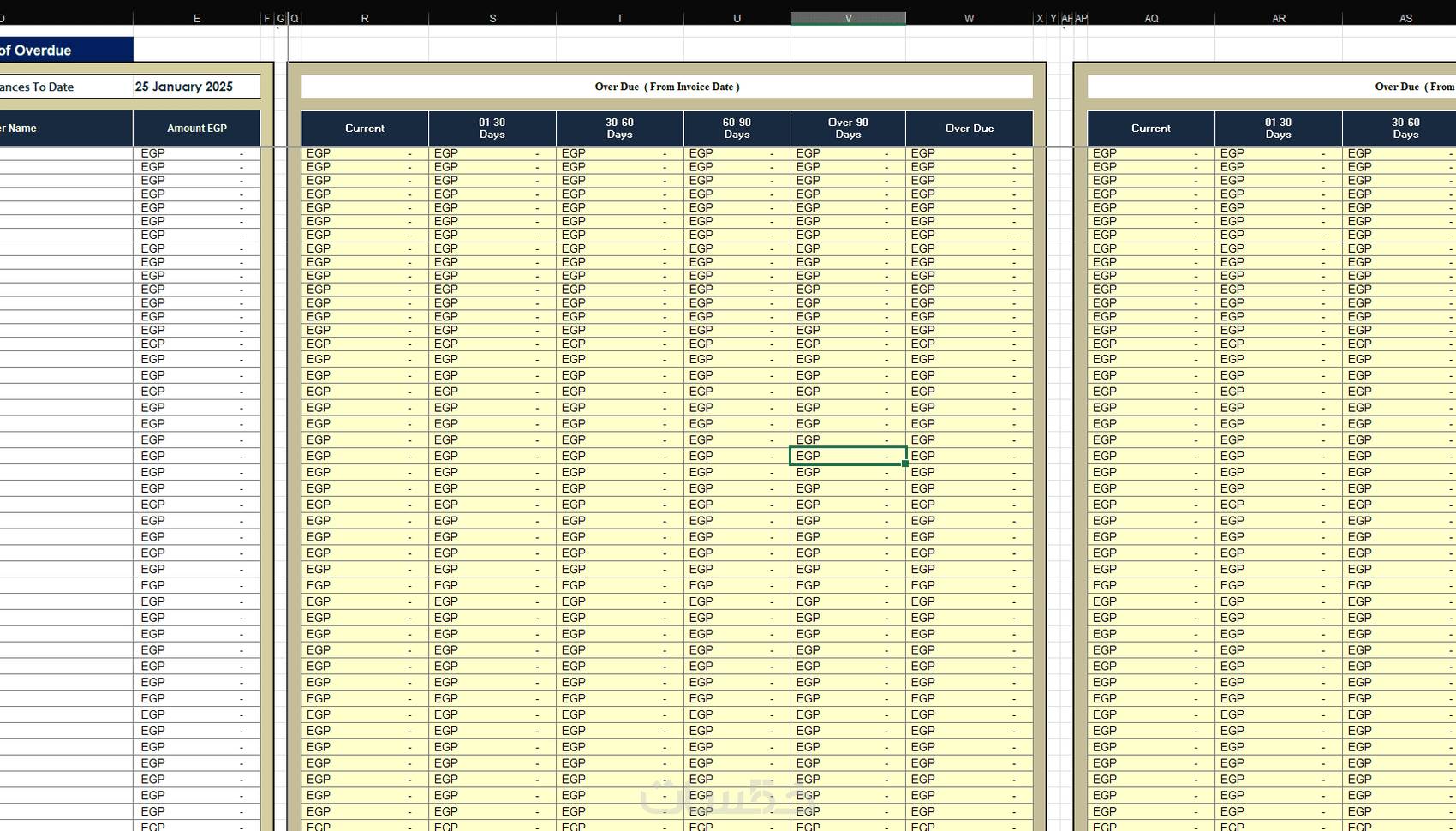Screen dimensions: 1456x831
Task: Click the "60-90 Days" header cell
Action: pyautogui.click(x=737, y=129)
